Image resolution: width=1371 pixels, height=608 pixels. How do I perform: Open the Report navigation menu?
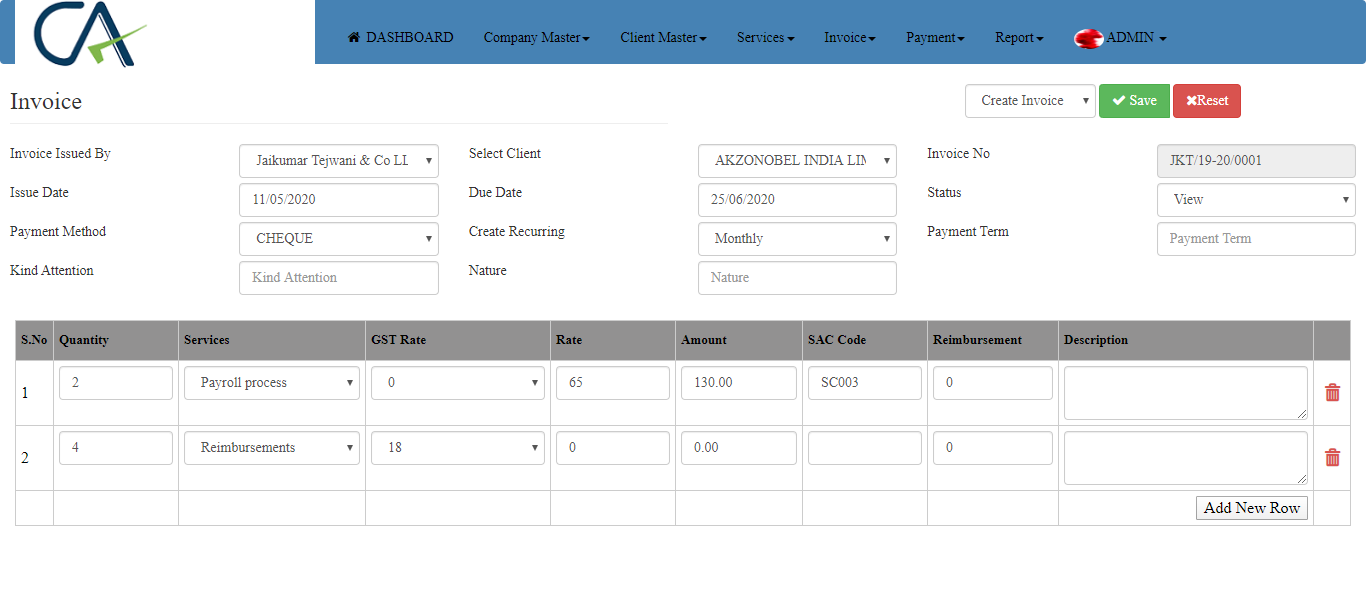(1019, 37)
